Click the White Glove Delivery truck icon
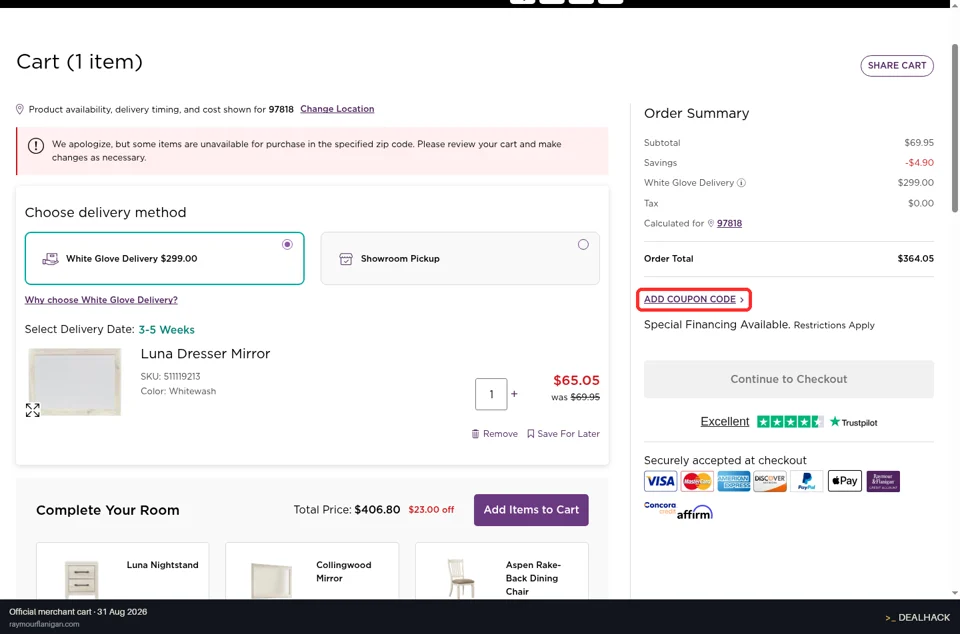The image size is (960, 634). click(x=50, y=259)
